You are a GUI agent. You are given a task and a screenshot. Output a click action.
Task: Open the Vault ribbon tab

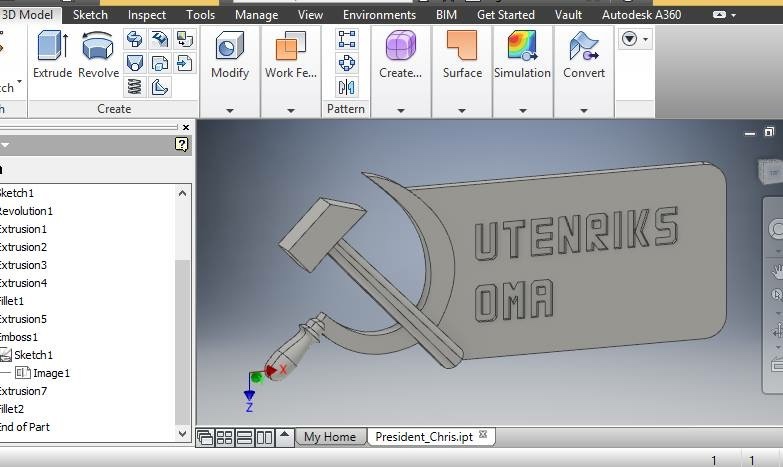pos(568,15)
